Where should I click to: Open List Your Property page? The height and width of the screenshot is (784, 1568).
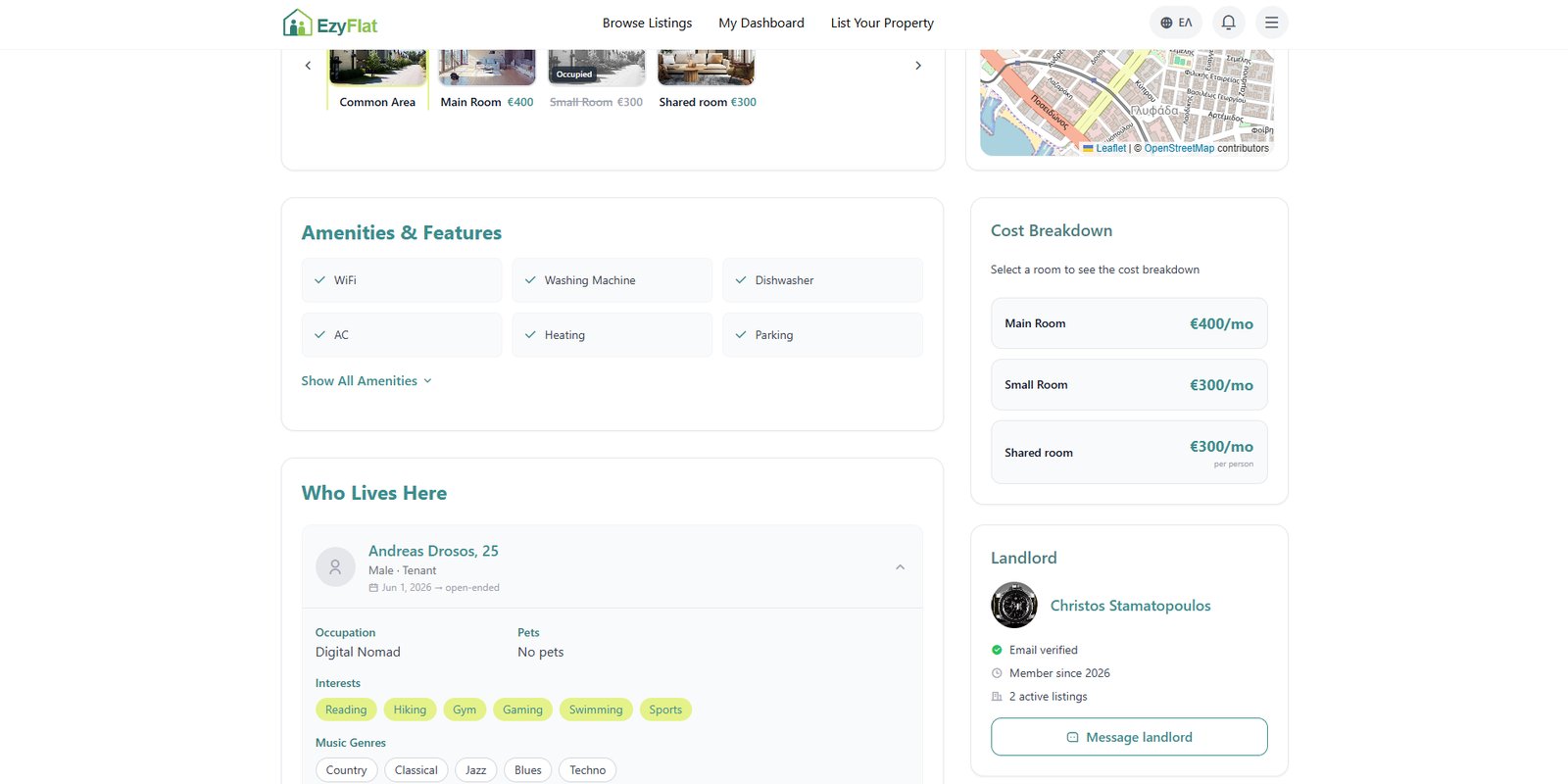point(882,23)
